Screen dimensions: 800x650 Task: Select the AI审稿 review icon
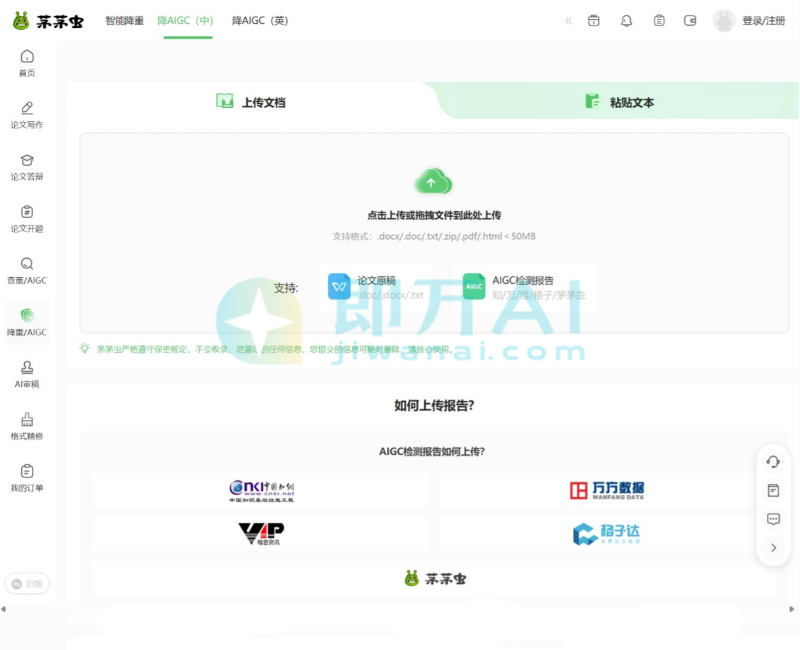click(27, 375)
